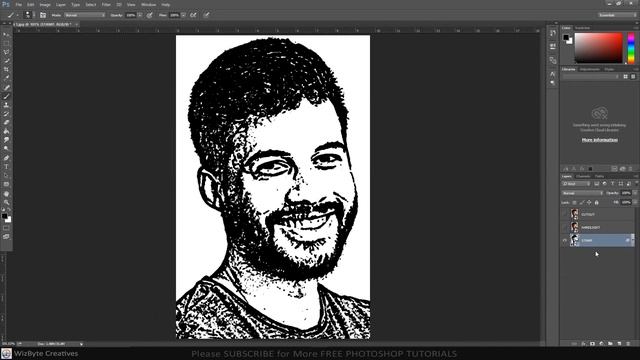Select the Zoom tool
Image resolution: width=640 pixels, height=360 pixels.
point(6,202)
